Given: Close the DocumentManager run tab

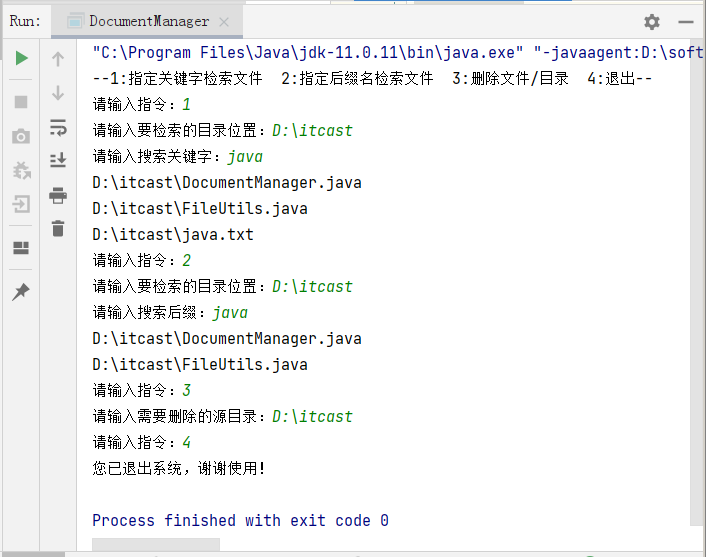Looking at the screenshot, I should (223, 22).
